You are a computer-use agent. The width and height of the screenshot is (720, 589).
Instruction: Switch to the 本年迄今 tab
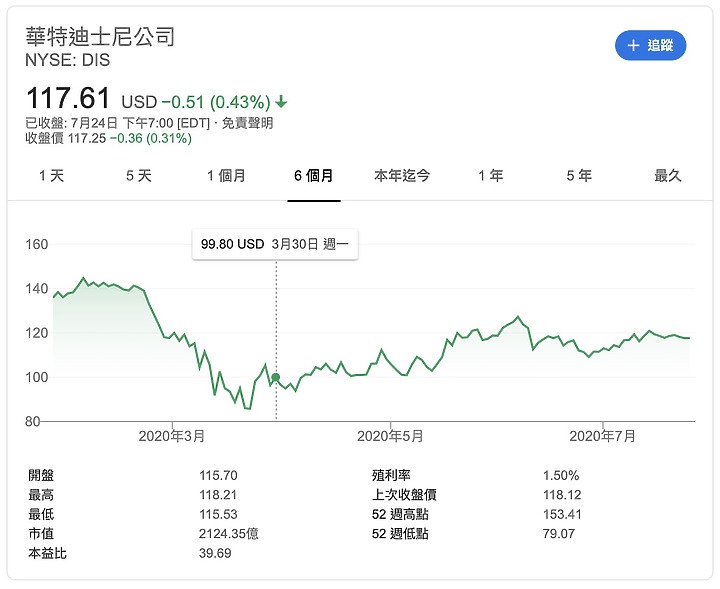coord(402,175)
